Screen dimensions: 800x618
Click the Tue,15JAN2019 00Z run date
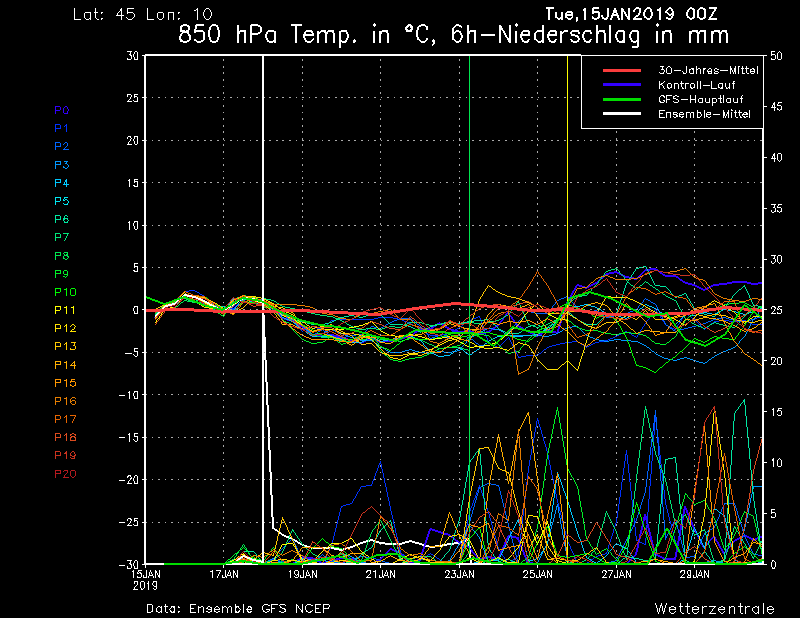click(631, 14)
